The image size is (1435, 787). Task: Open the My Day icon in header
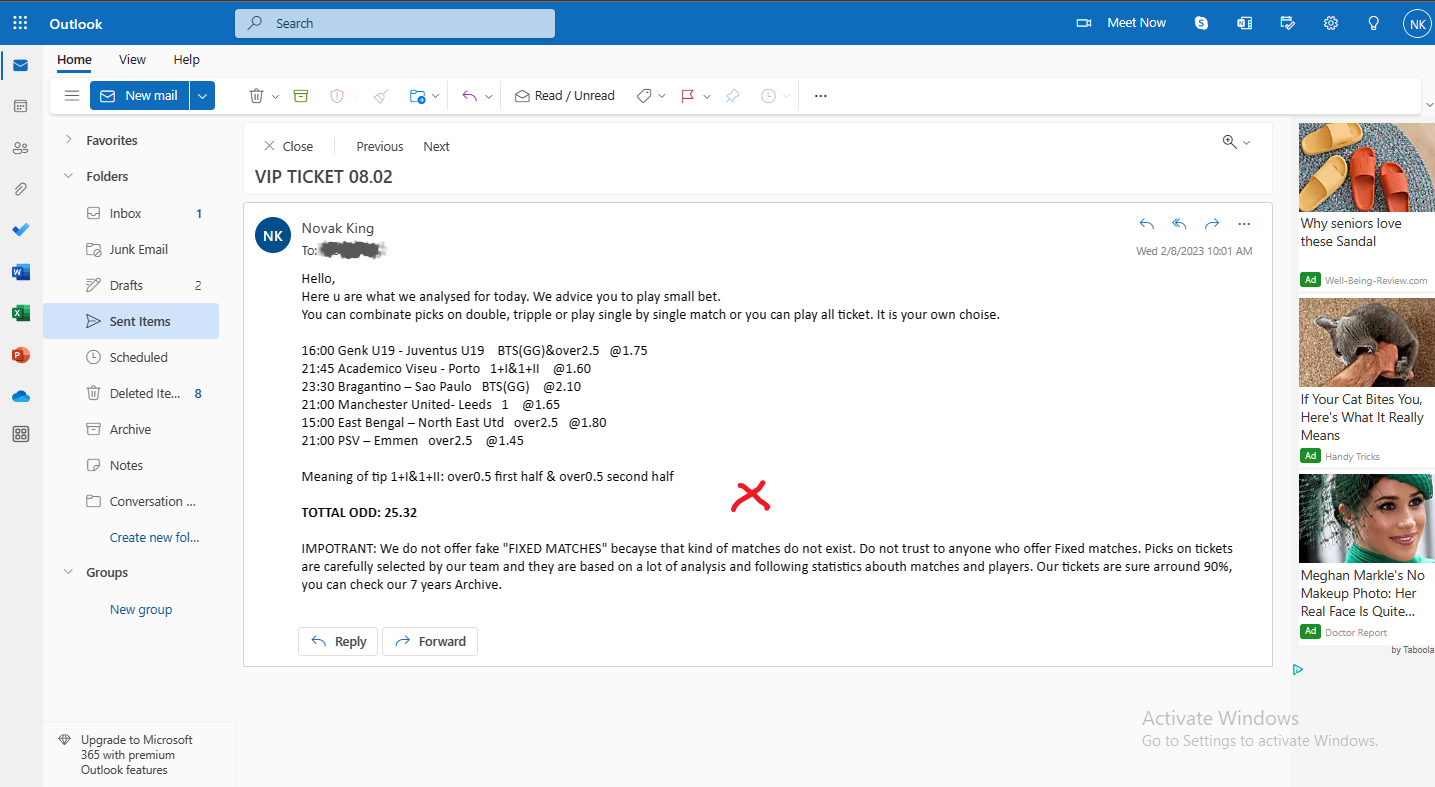pos(1288,23)
